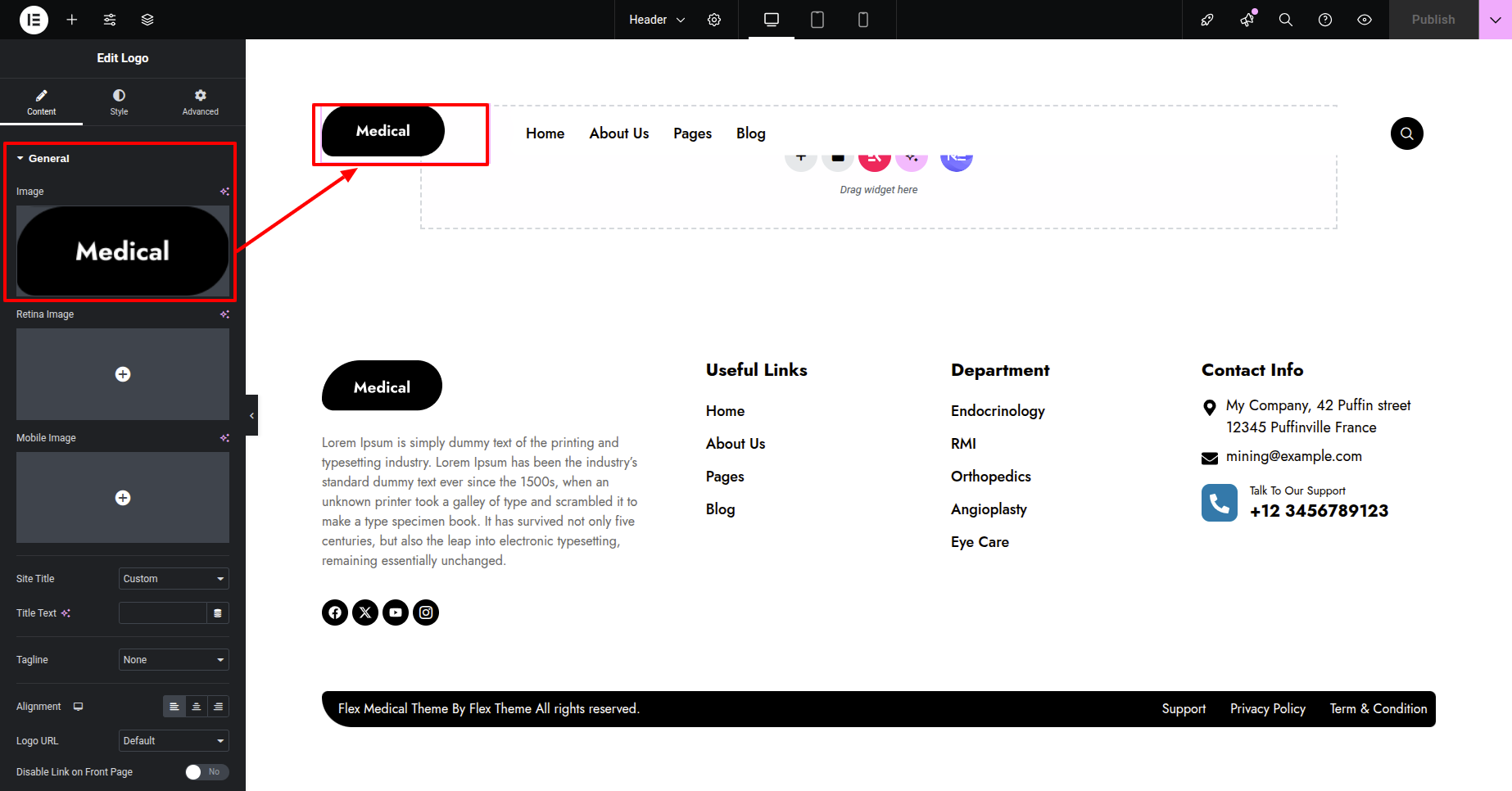Add a Mobile Image via plus placeholder
This screenshot has height=791, width=1512.
123,498
